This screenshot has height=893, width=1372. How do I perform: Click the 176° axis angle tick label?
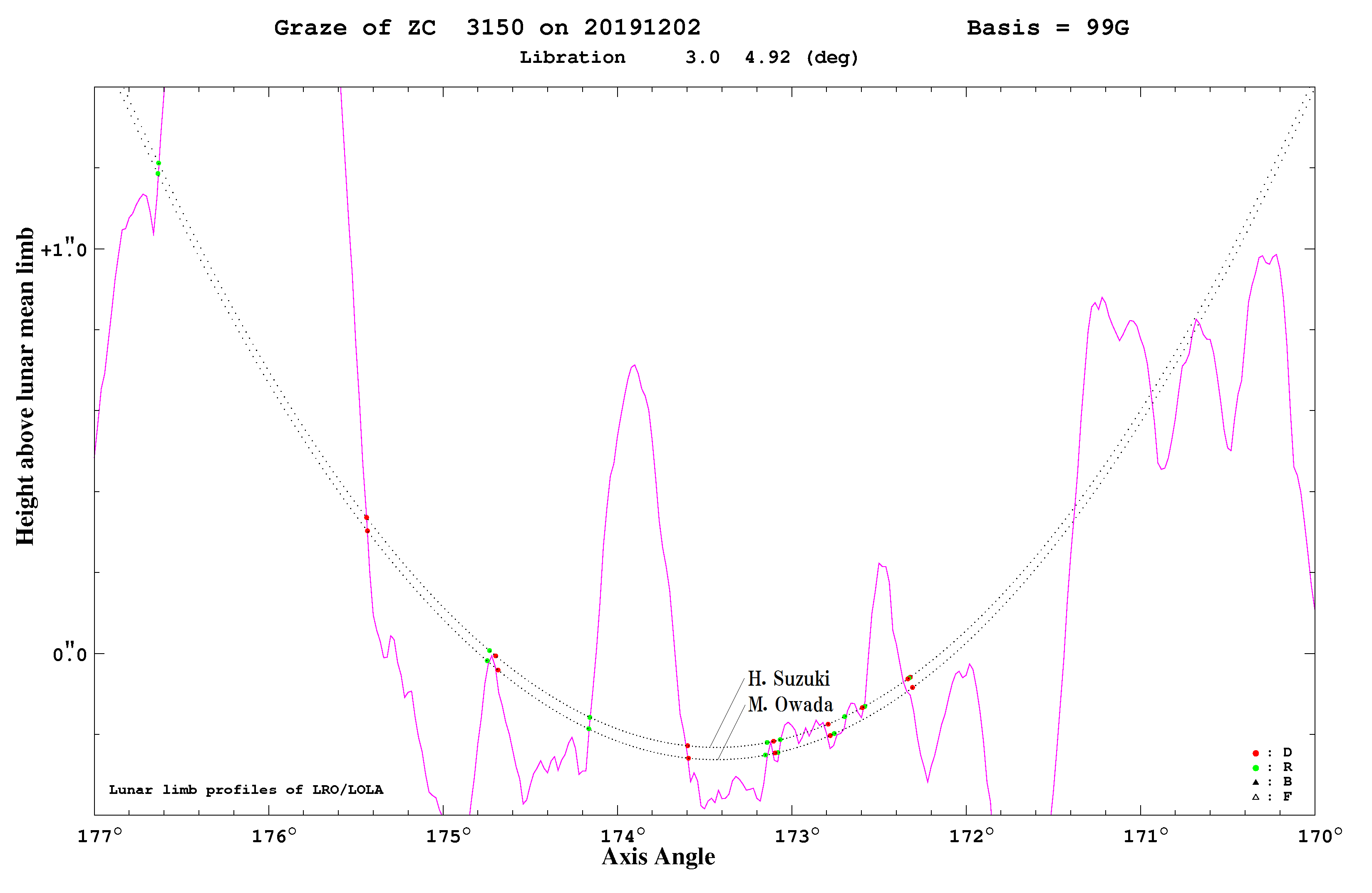(274, 835)
